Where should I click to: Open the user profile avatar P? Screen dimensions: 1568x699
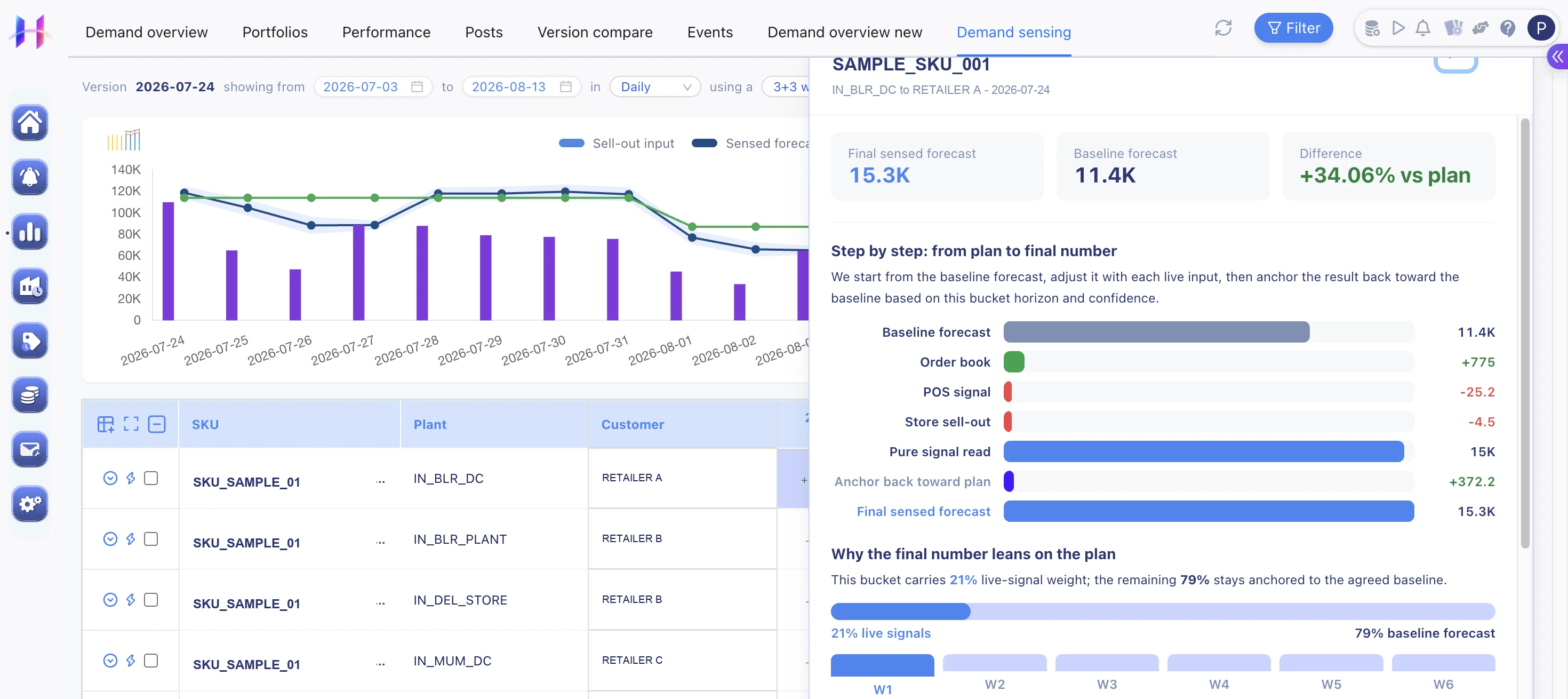tap(1541, 28)
